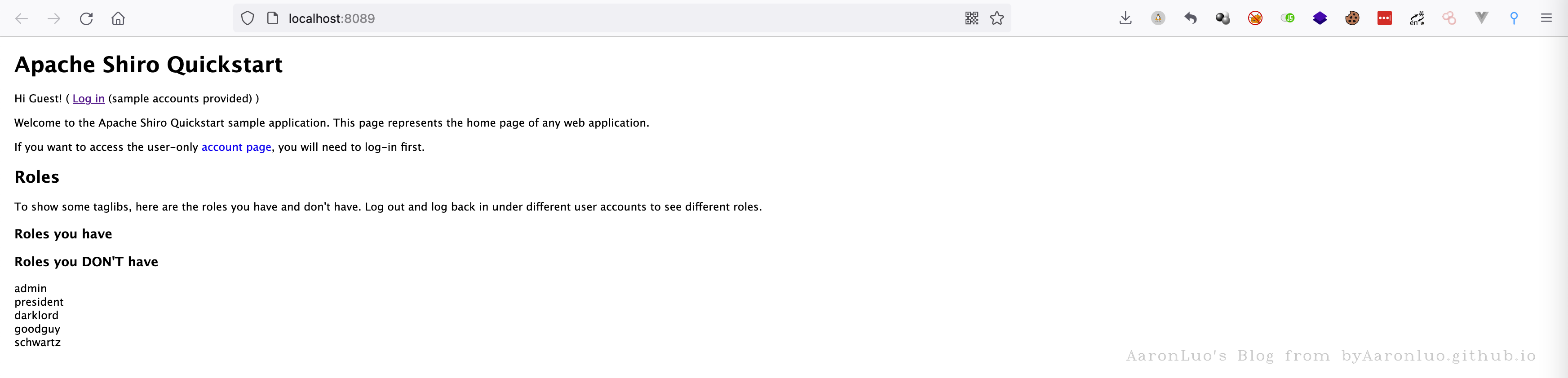Click the "Log in" link

88,99
